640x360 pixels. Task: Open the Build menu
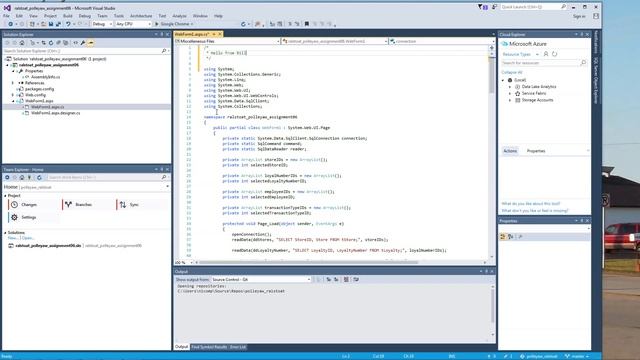(67, 16)
